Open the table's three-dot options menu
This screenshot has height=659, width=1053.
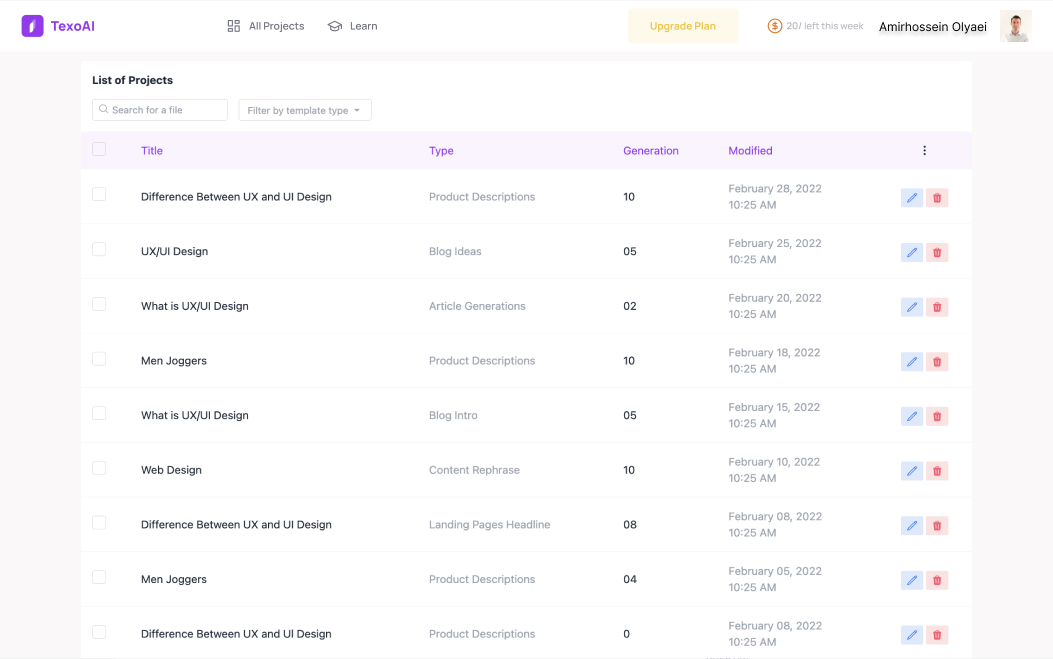point(924,150)
